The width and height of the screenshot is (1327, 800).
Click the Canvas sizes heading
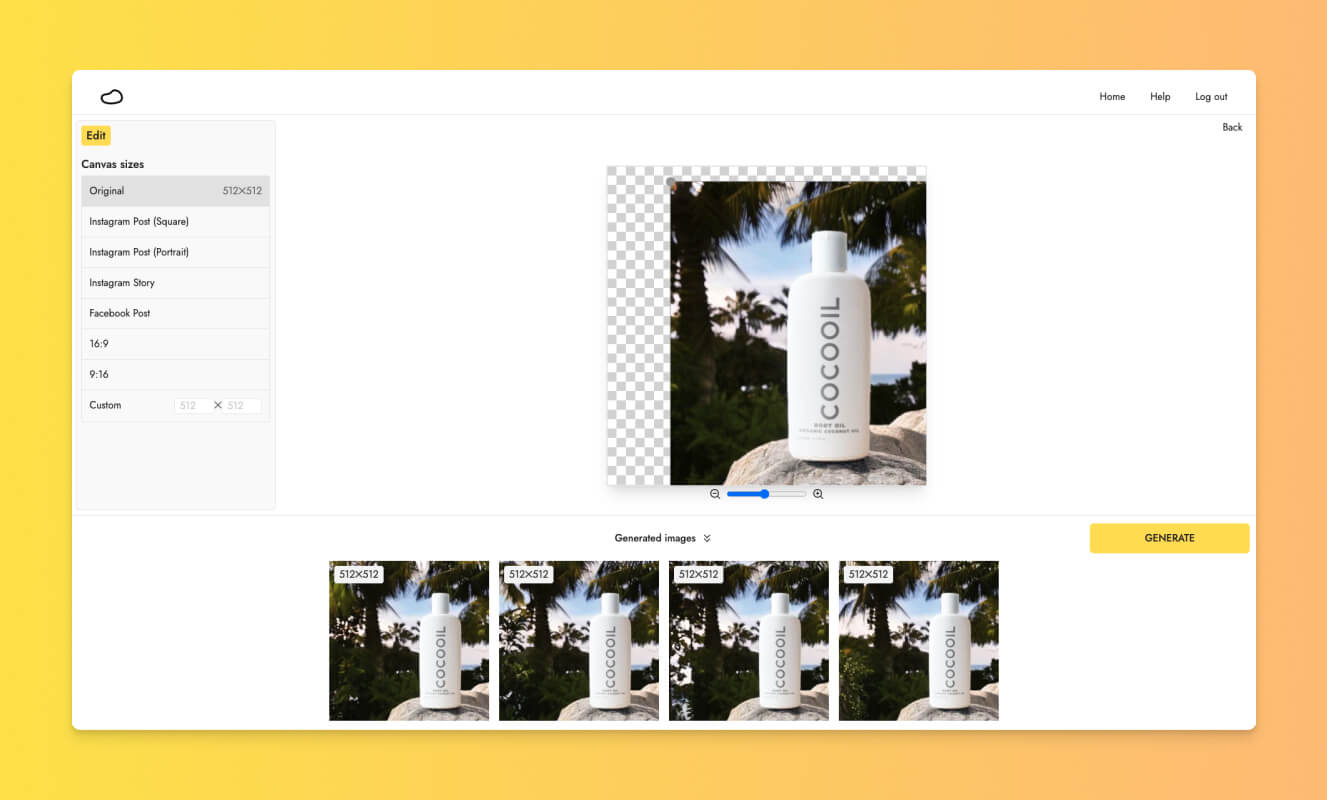click(x=113, y=164)
